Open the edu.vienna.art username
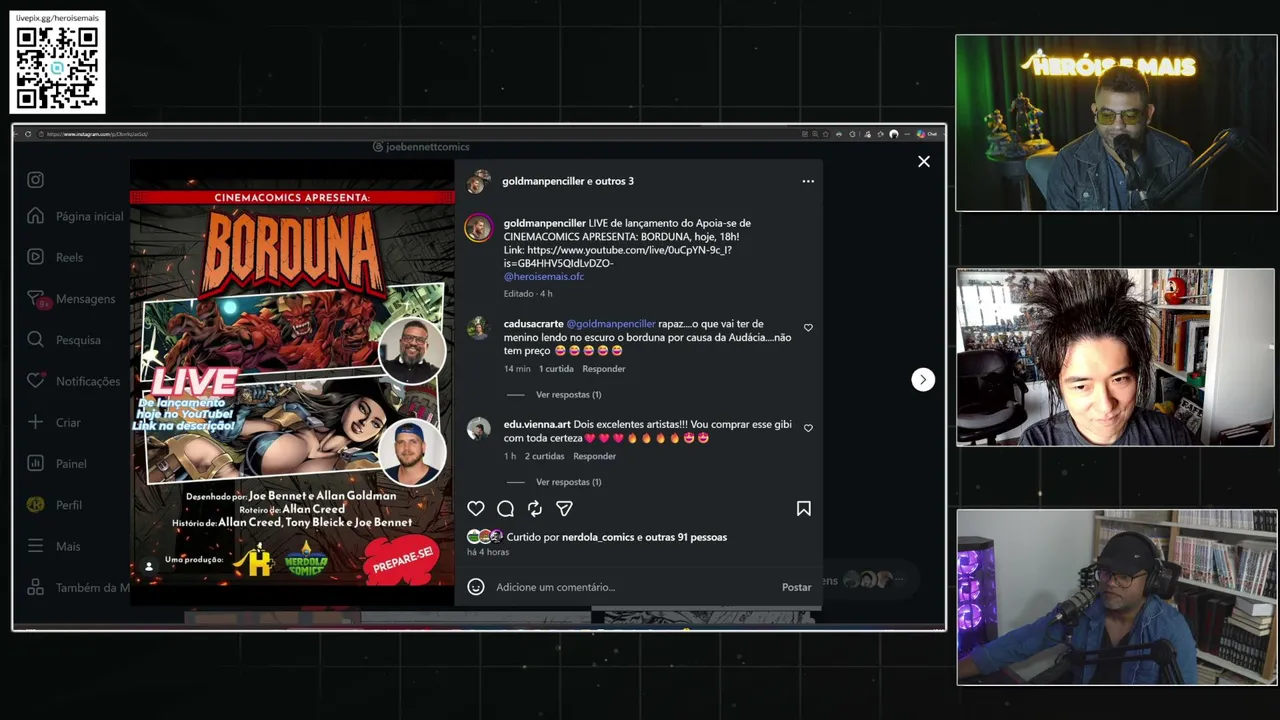Image resolution: width=1280 pixels, height=720 pixels. click(x=537, y=424)
